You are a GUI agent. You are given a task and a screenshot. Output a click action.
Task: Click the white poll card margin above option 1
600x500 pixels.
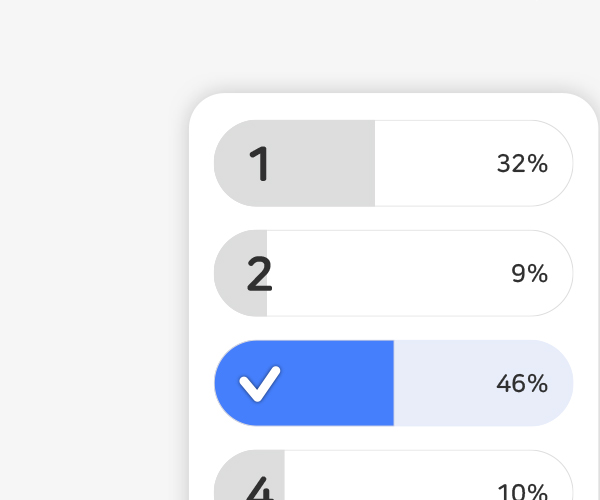393,106
